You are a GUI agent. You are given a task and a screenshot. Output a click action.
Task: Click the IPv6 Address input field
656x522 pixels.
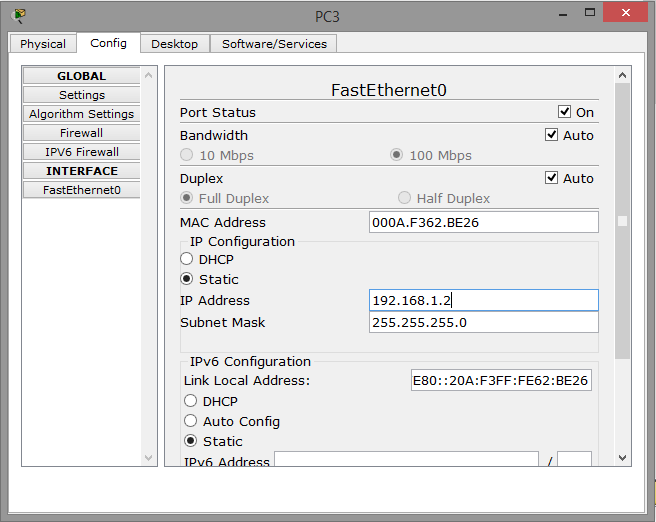click(x=406, y=459)
